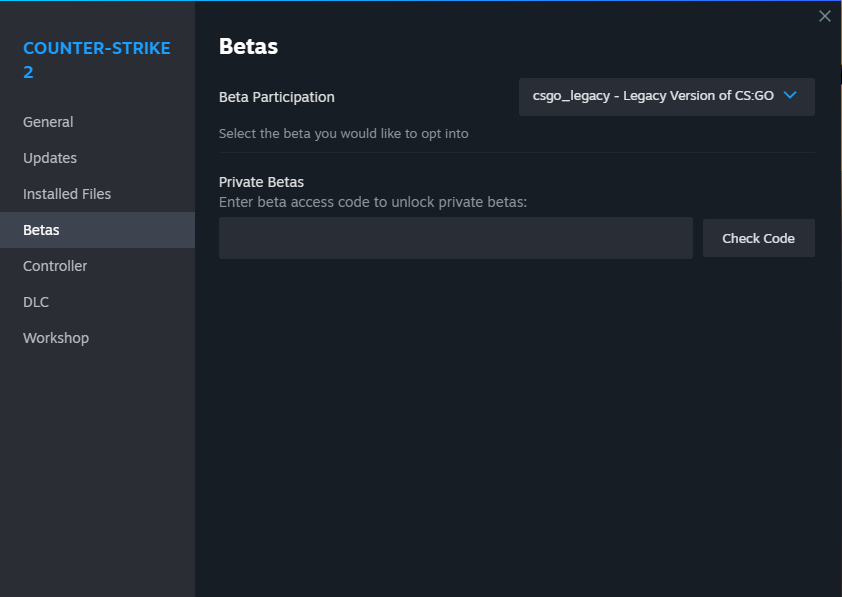Click 'Enter beta access code' instruction text

[x=373, y=202]
